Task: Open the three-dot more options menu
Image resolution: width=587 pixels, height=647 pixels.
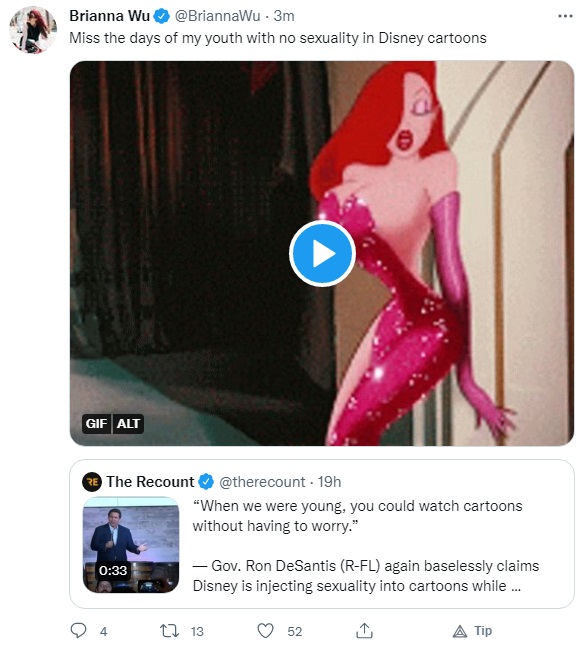Action: (565, 16)
